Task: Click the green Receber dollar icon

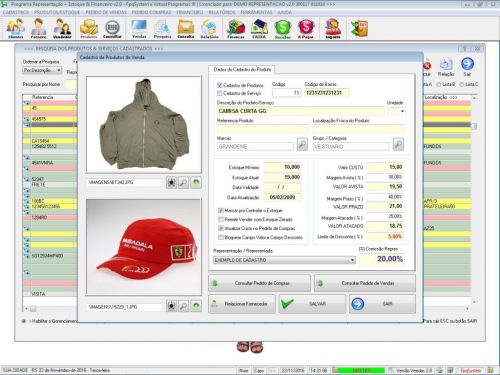Action: (283, 28)
